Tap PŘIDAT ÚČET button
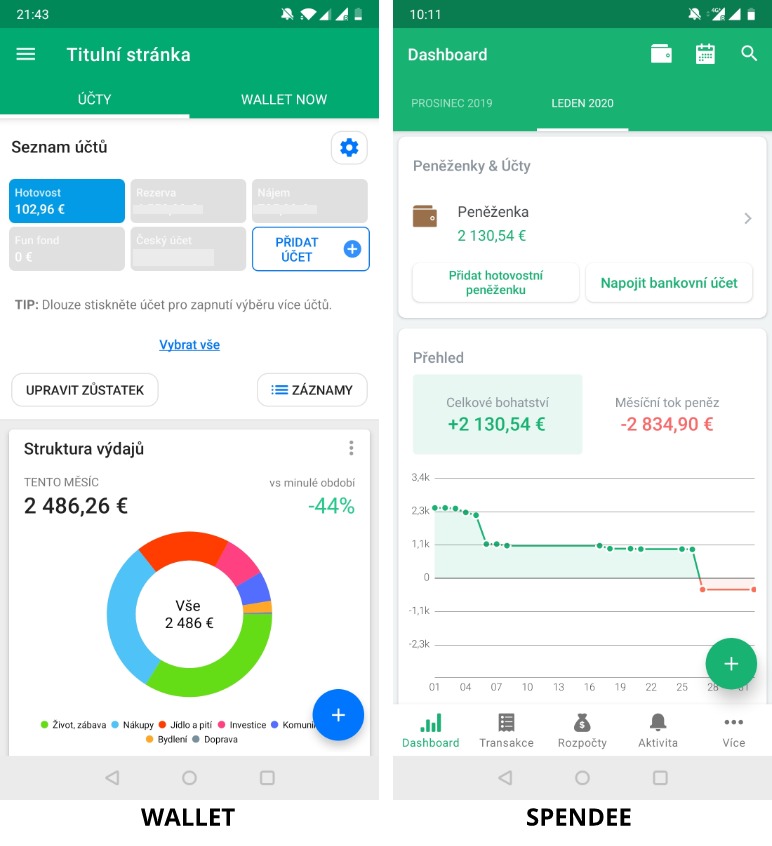The image size is (772, 846). pos(311,249)
